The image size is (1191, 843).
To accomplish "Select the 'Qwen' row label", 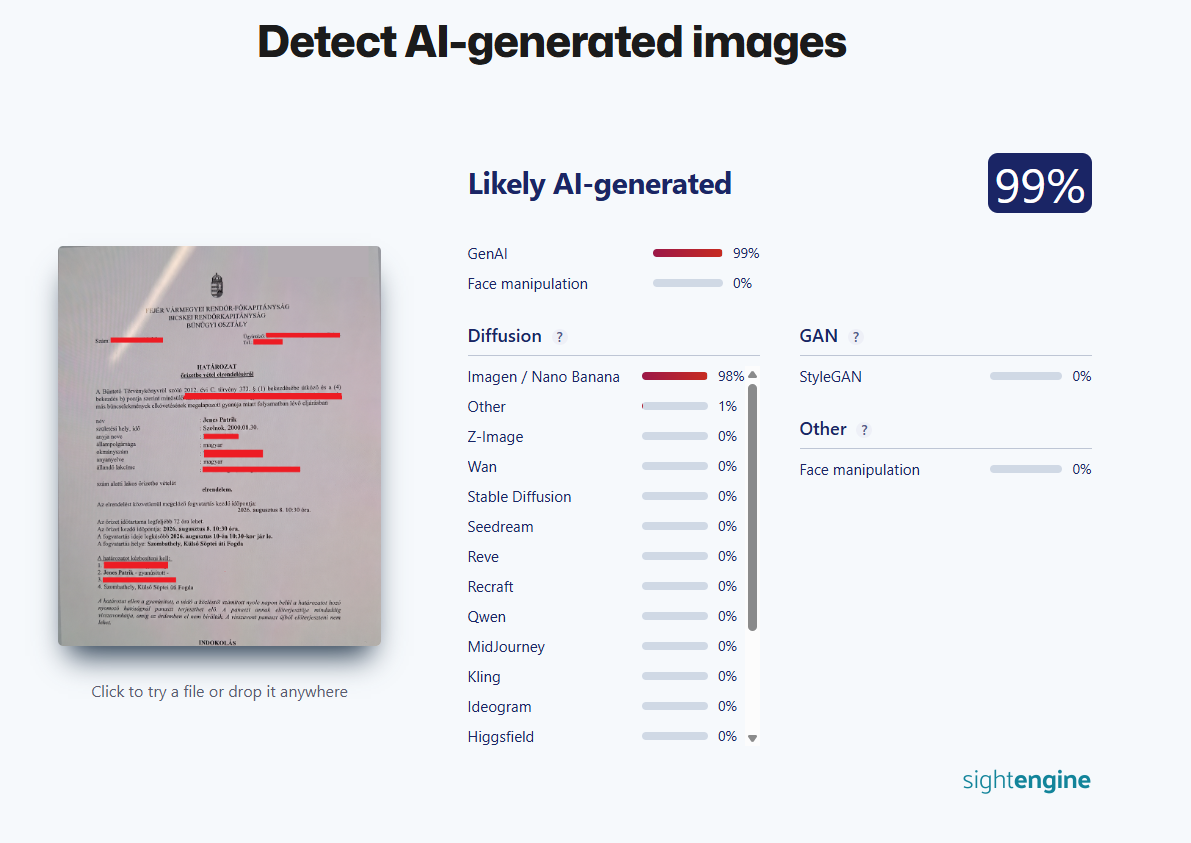I will tap(487, 617).
